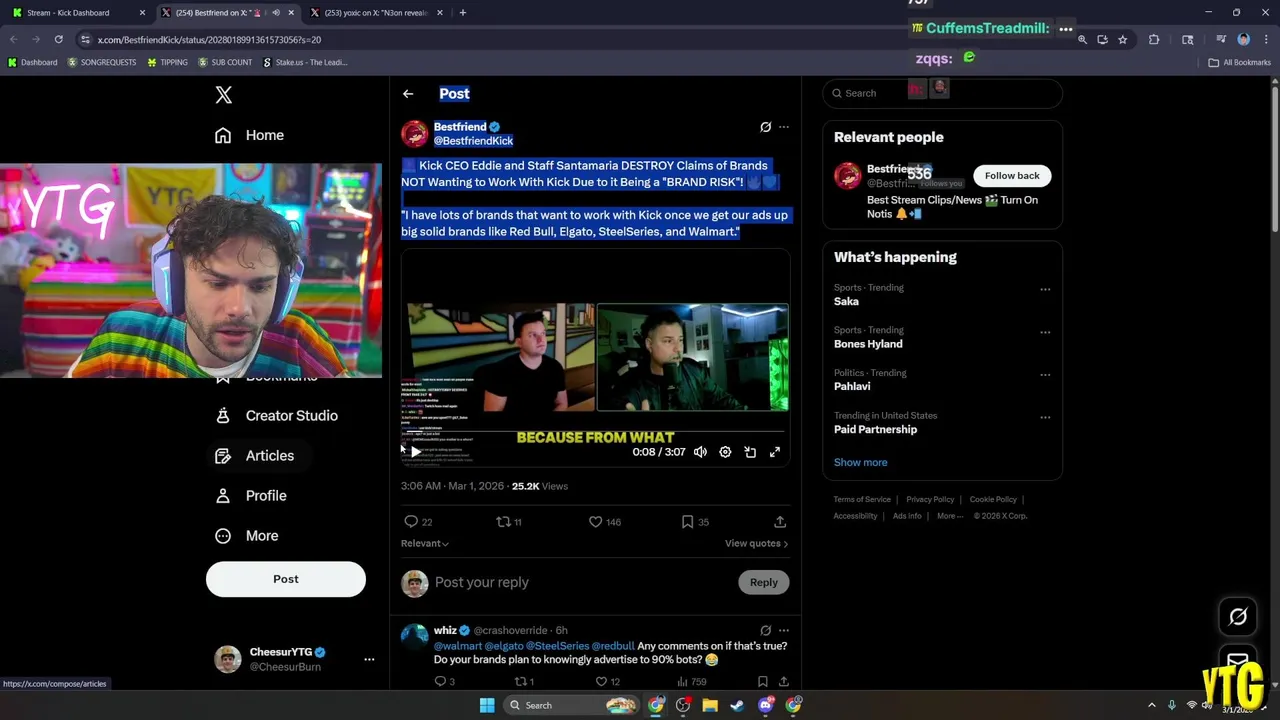Enter fullscreen video mode
This screenshot has height=720, width=1280.
pyautogui.click(x=775, y=452)
